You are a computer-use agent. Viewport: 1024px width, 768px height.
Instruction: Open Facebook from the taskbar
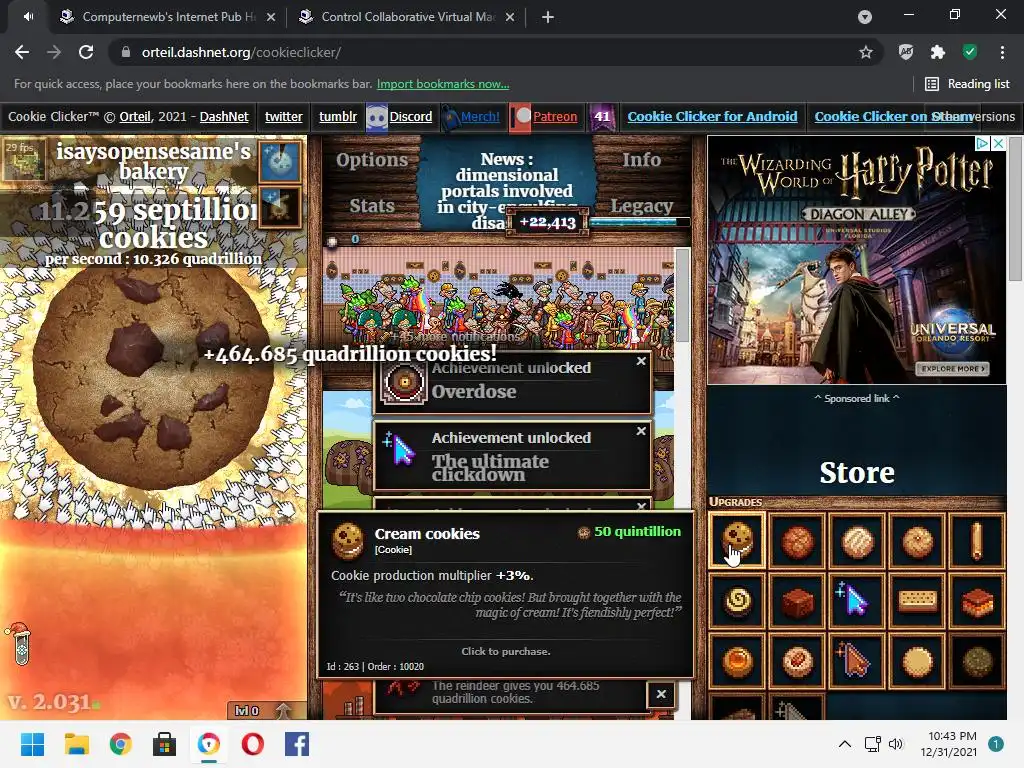[297, 744]
